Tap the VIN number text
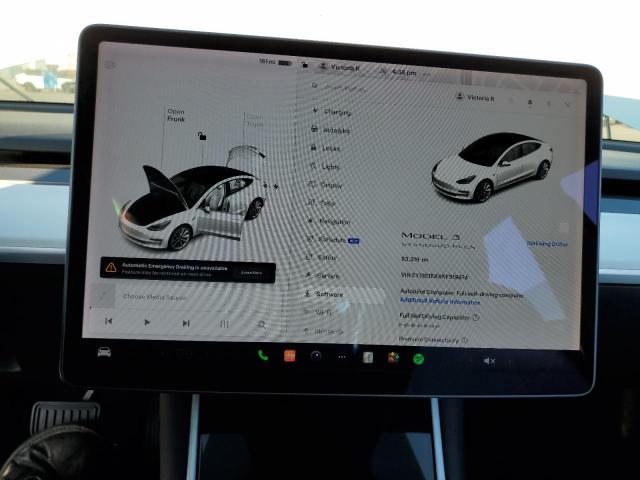Viewport: 640px width, 480px height. click(x=434, y=276)
